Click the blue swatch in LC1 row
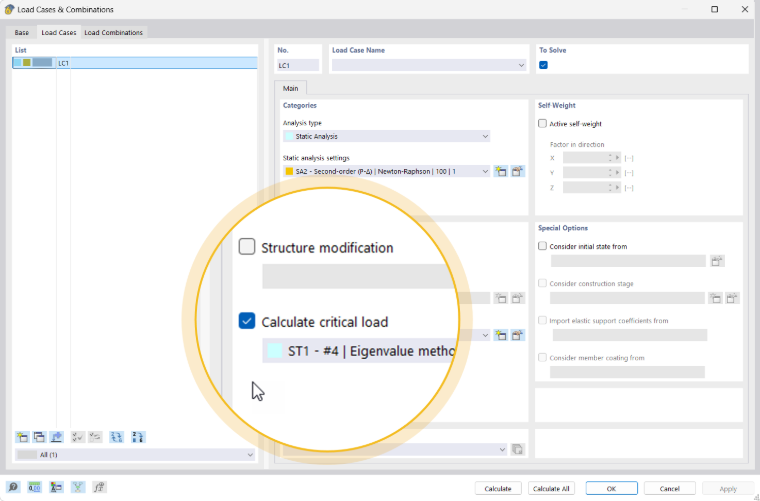Viewport: 760px width, 501px height. coord(42,63)
